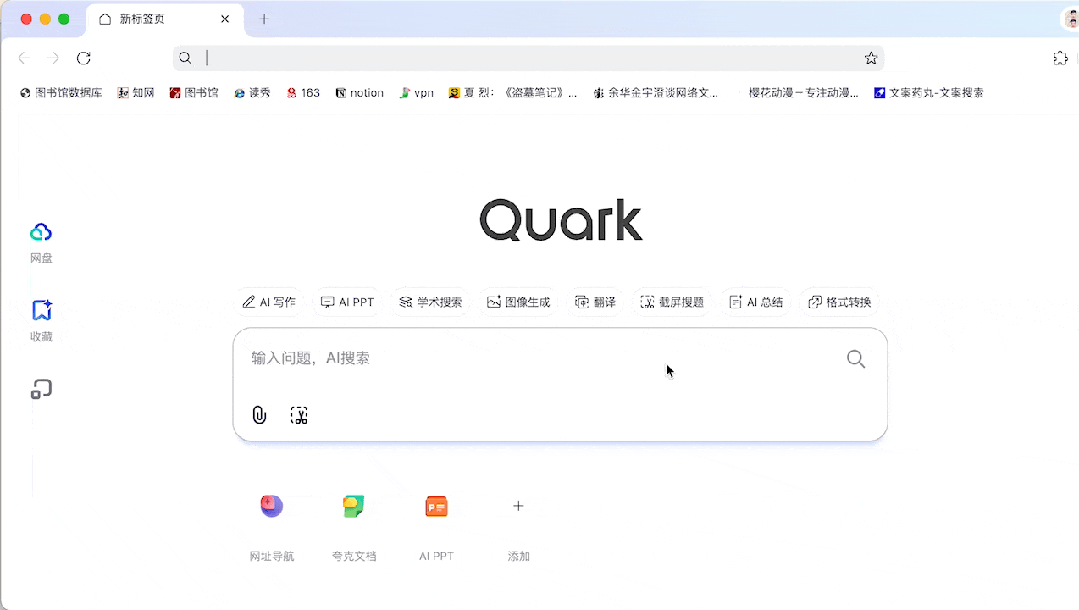1079x610 pixels.
Task: Open the AI 总结 summary feature
Action: [x=755, y=301]
